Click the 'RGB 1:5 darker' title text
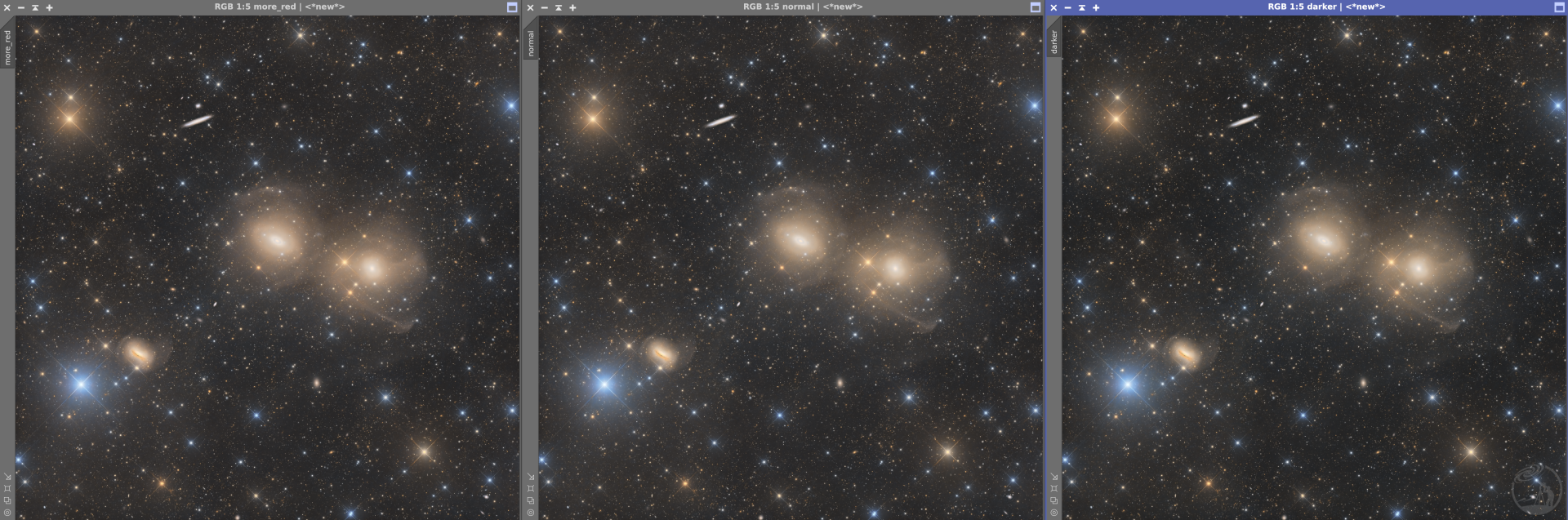 coord(1302,7)
